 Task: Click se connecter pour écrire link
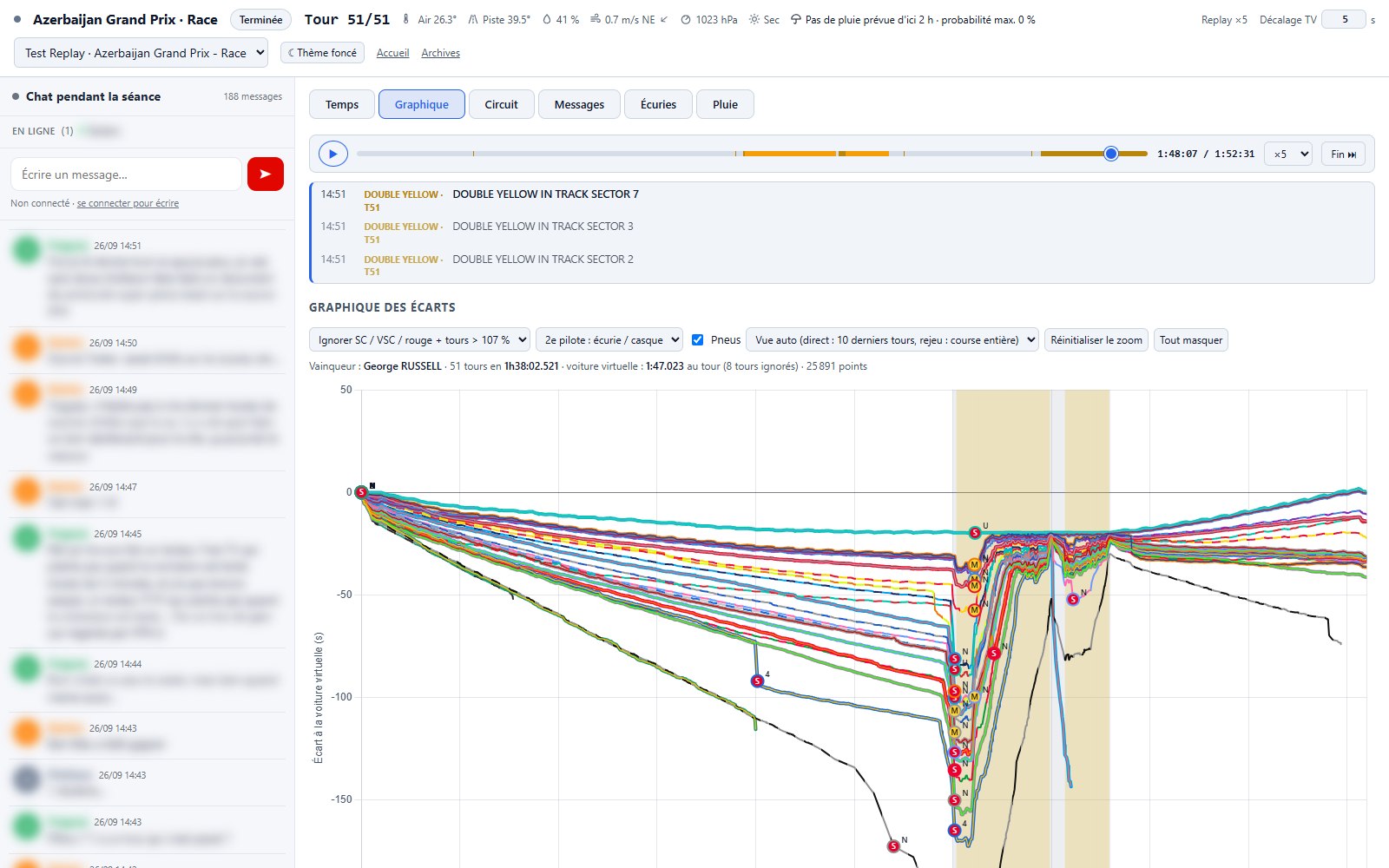tap(128, 203)
